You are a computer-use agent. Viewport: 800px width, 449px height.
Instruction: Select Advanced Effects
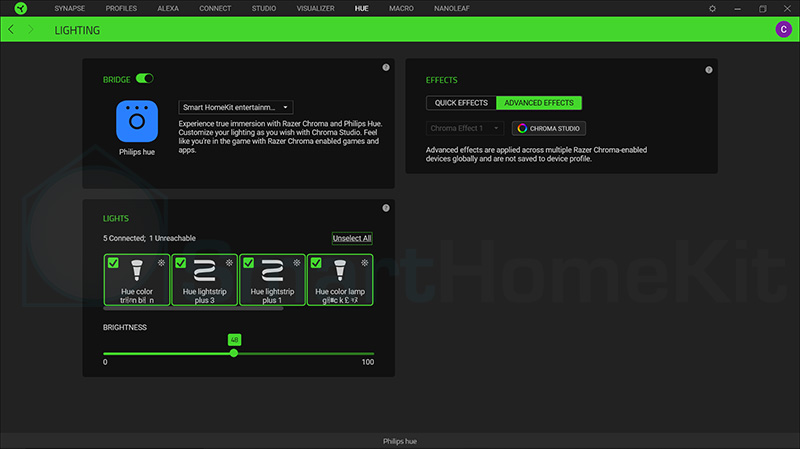tap(539, 103)
